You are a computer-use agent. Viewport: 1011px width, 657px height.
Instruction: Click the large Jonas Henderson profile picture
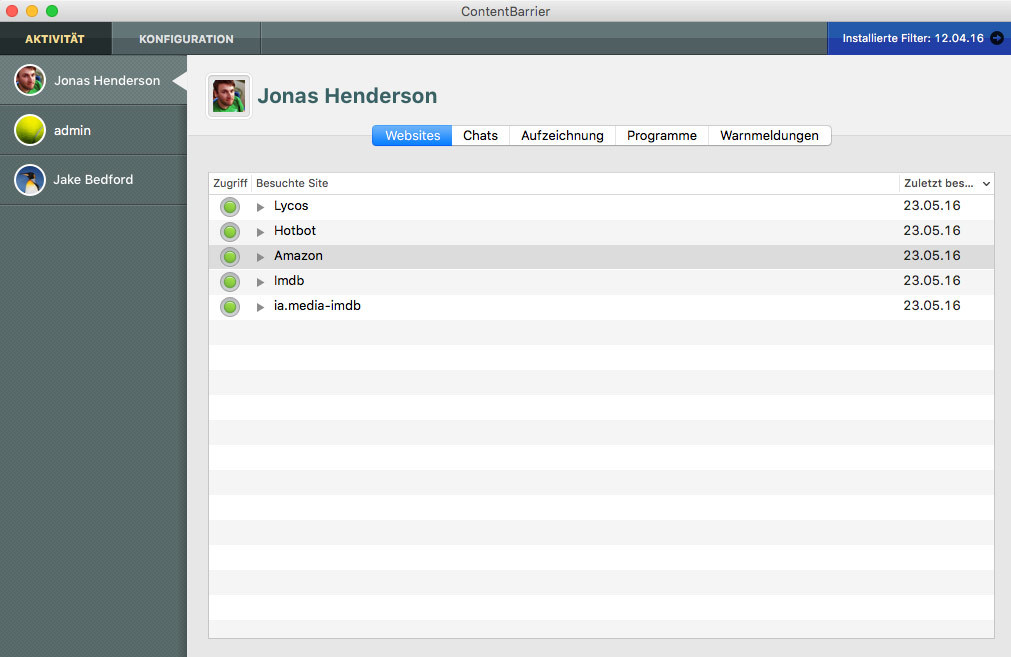(229, 96)
